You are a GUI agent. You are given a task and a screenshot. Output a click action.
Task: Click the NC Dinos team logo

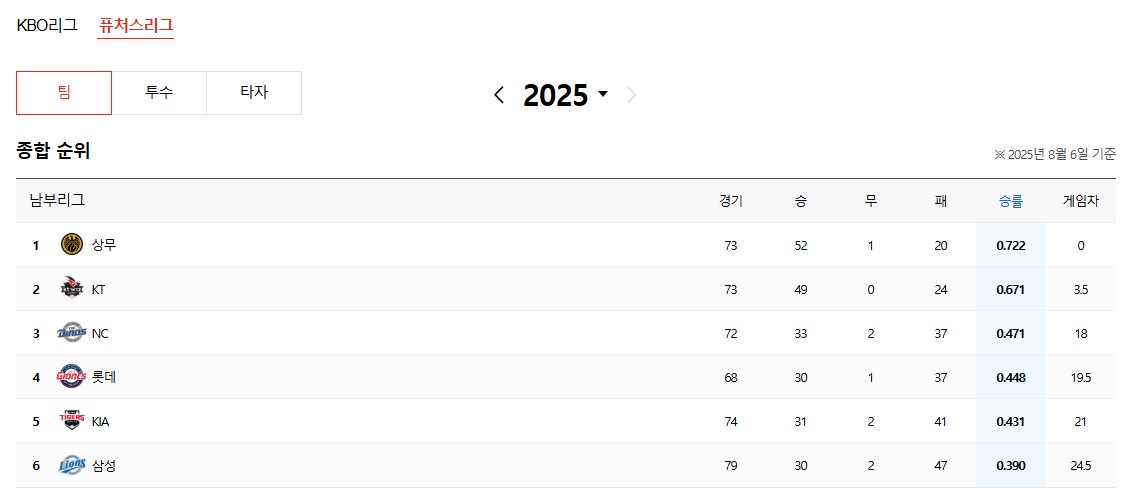click(x=72, y=333)
